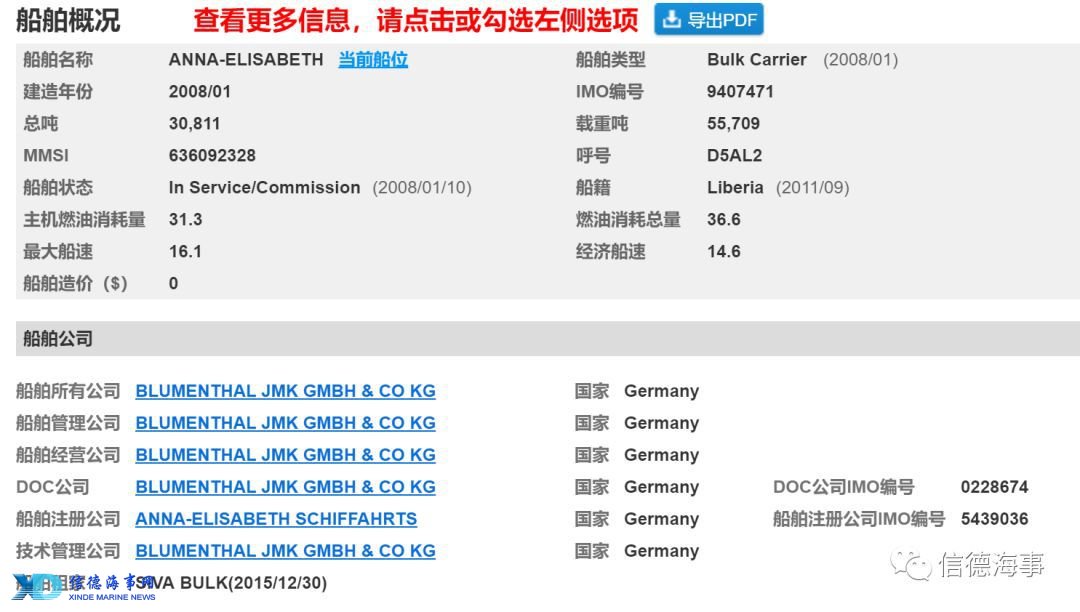Select the In Service/Commission status text
The width and height of the screenshot is (1080, 612).
pos(264,188)
